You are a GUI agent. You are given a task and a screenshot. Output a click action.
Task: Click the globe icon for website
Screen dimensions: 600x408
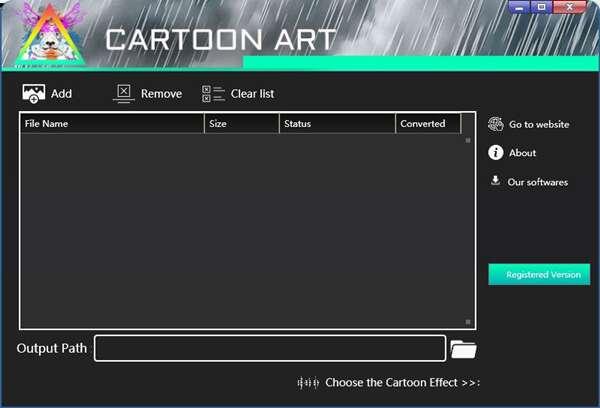(x=495, y=124)
